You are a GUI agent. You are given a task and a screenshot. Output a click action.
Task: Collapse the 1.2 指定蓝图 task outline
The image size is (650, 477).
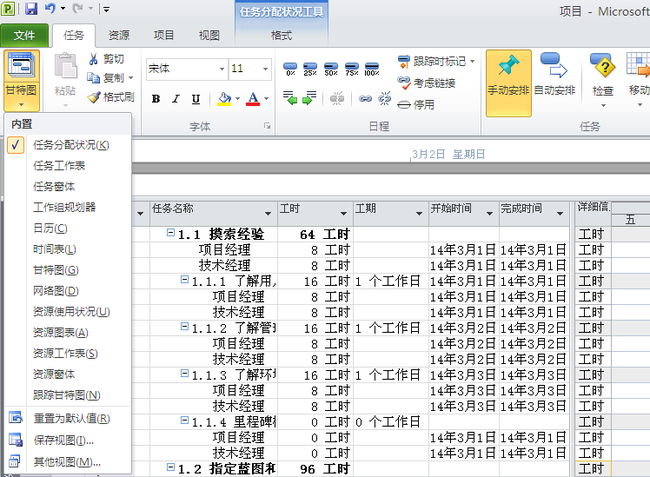coord(170,467)
